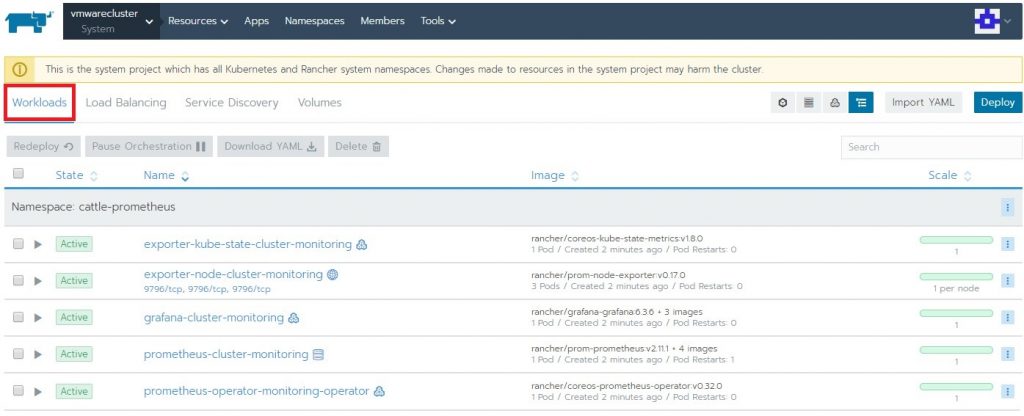Open the action menu for grafana-cluster-monitoring
Image resolution: width=1024 pixels, height=416 pixels.
pyautogui.click(x=1007, y=317)
